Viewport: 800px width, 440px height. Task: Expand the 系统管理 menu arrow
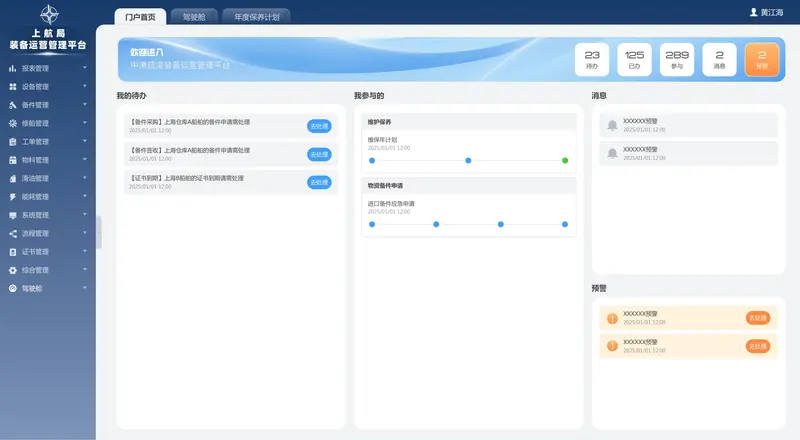tap(85, 215)
